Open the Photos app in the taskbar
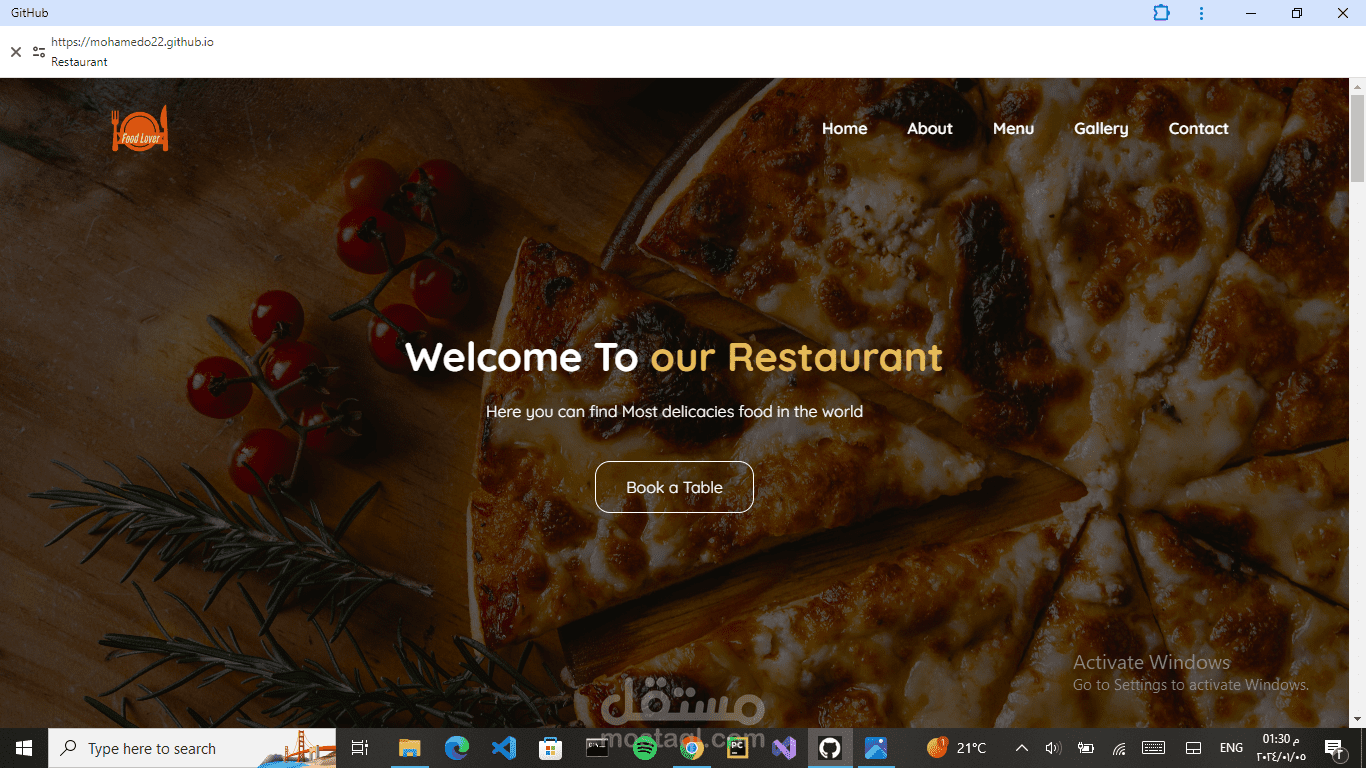The height and width of the screenshot is (768, 1366). 877,748
